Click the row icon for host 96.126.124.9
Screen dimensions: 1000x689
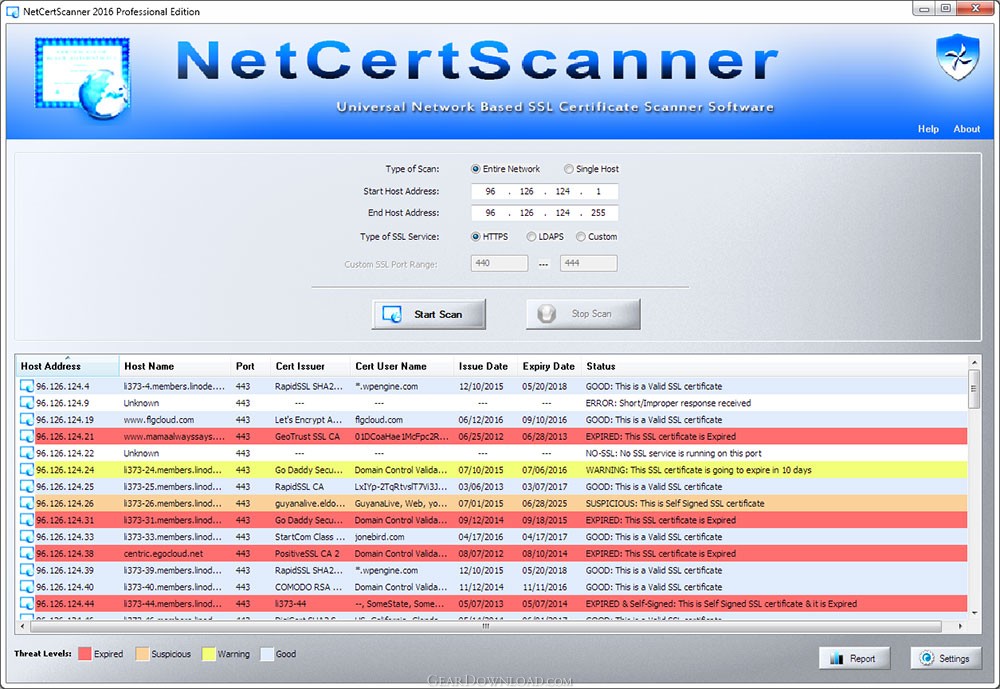pyautogui.click(x=27, y=403)
